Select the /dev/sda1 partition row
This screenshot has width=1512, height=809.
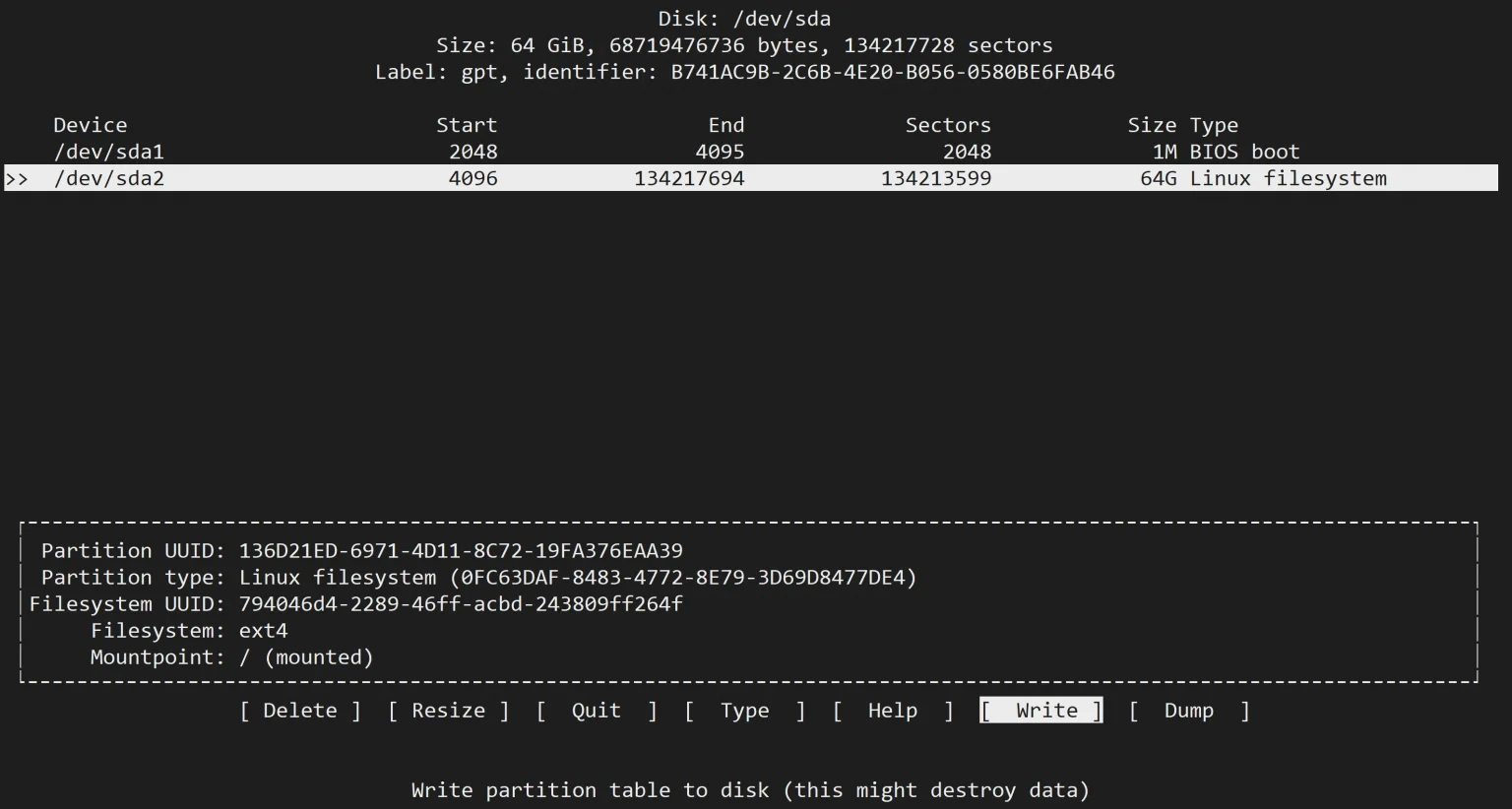click(x=751, y=152)
